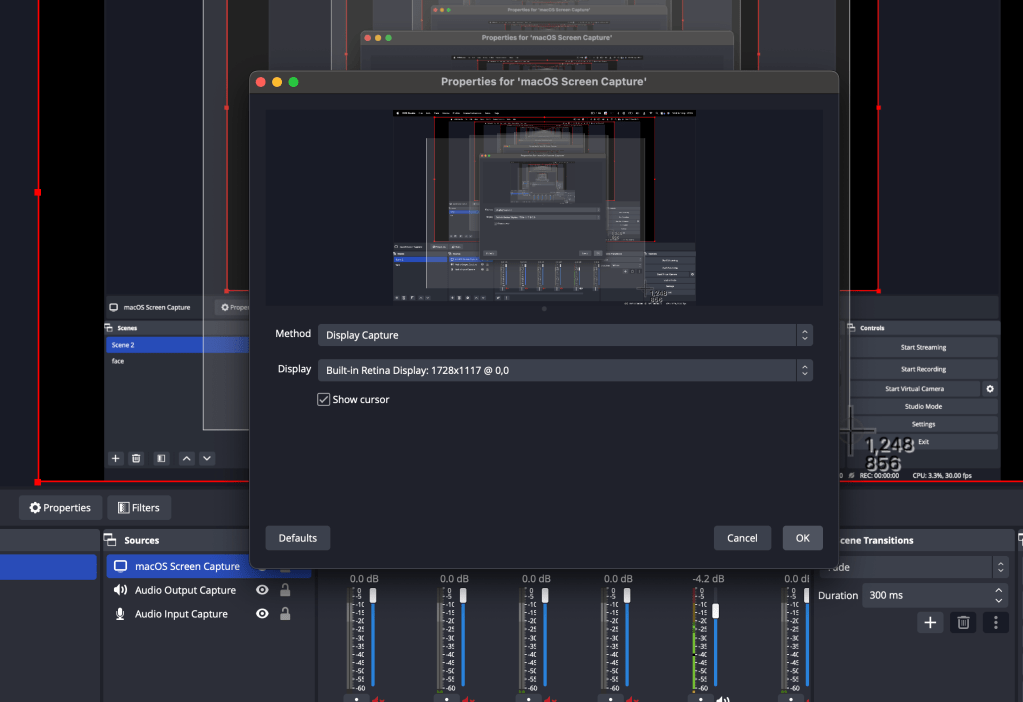Click Start Virtual Camera in the previewed Controls
Screen dimensions: 1023x702
click(x=914, y=388)
